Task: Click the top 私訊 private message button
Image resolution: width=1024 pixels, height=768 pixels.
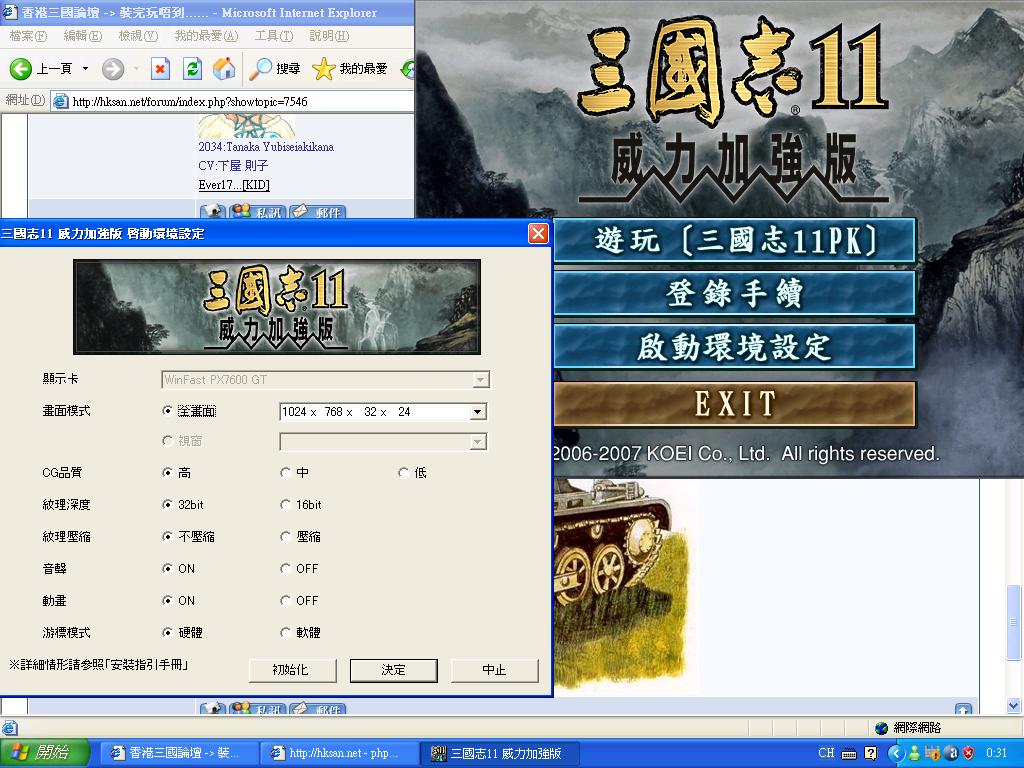Action: click(x=258, y=212)
